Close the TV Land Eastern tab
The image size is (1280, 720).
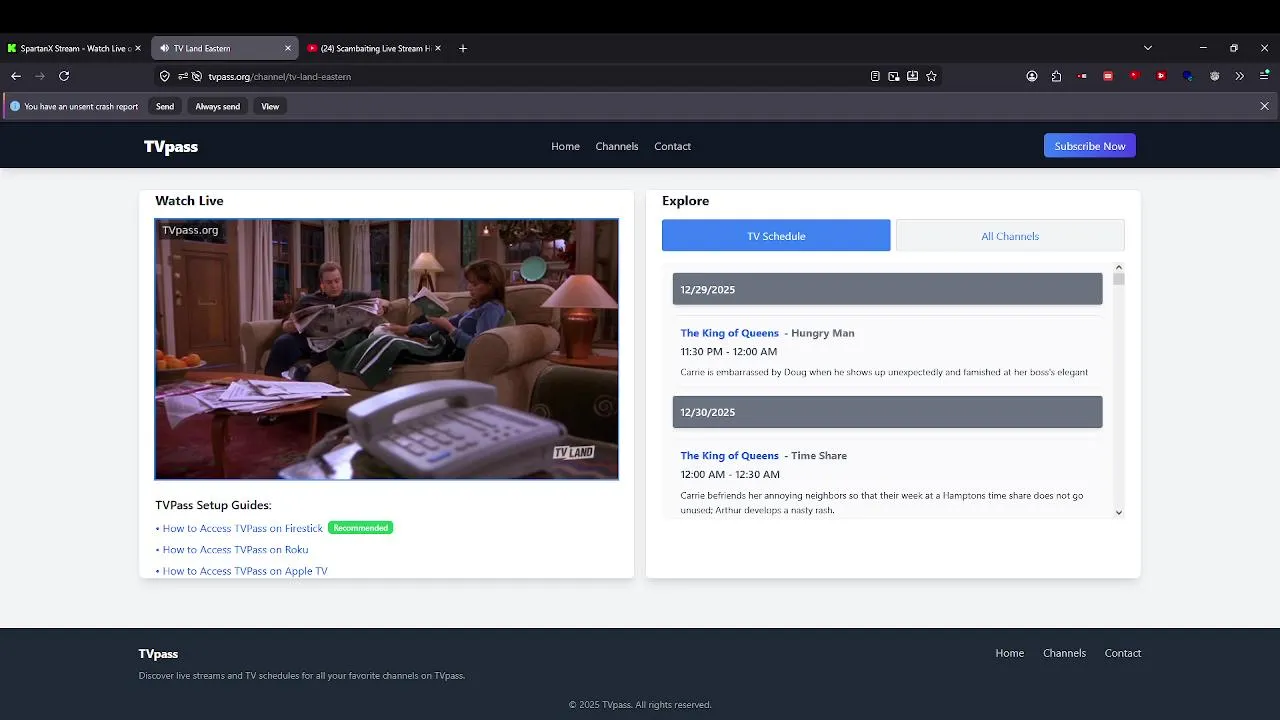click(288, 48)
